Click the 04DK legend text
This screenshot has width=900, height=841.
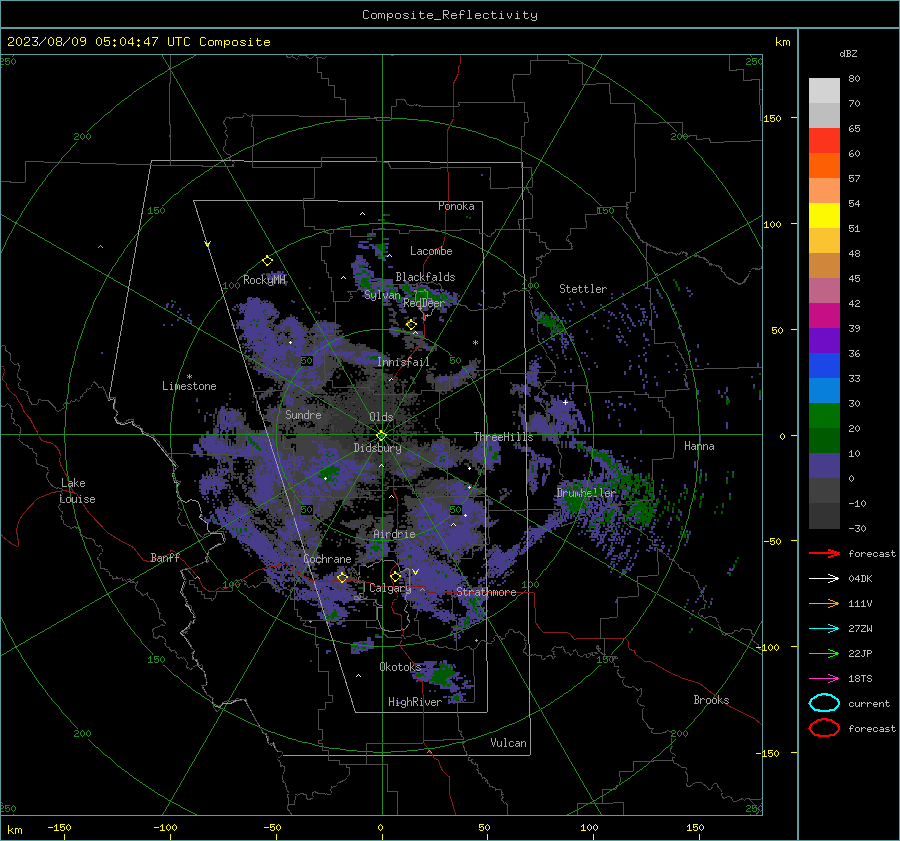coord(860,578)
